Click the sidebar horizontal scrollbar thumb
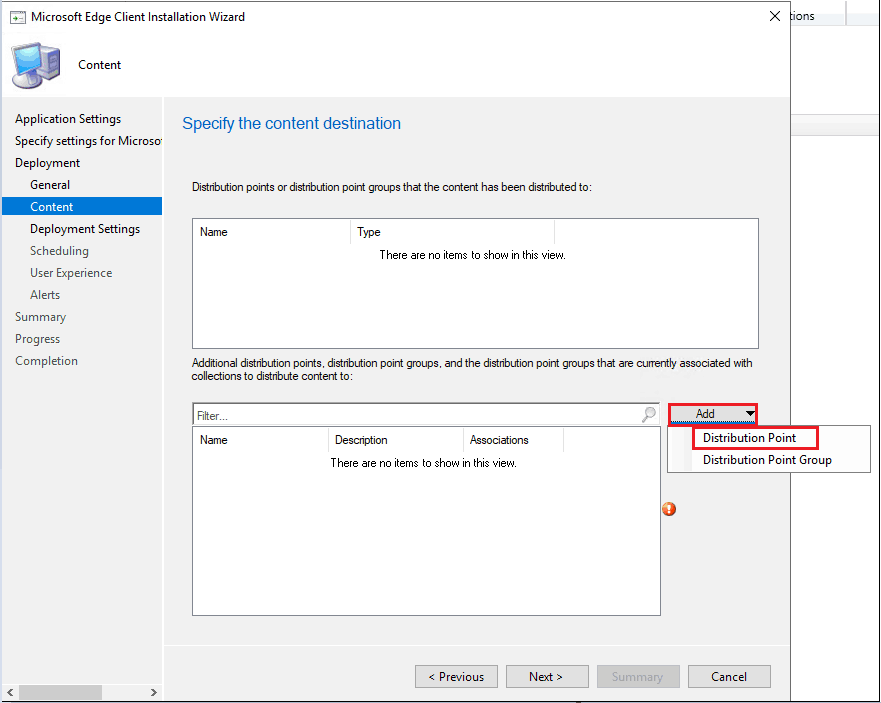The height and width of the screenshot is (703, 881). tap(60, 692)
